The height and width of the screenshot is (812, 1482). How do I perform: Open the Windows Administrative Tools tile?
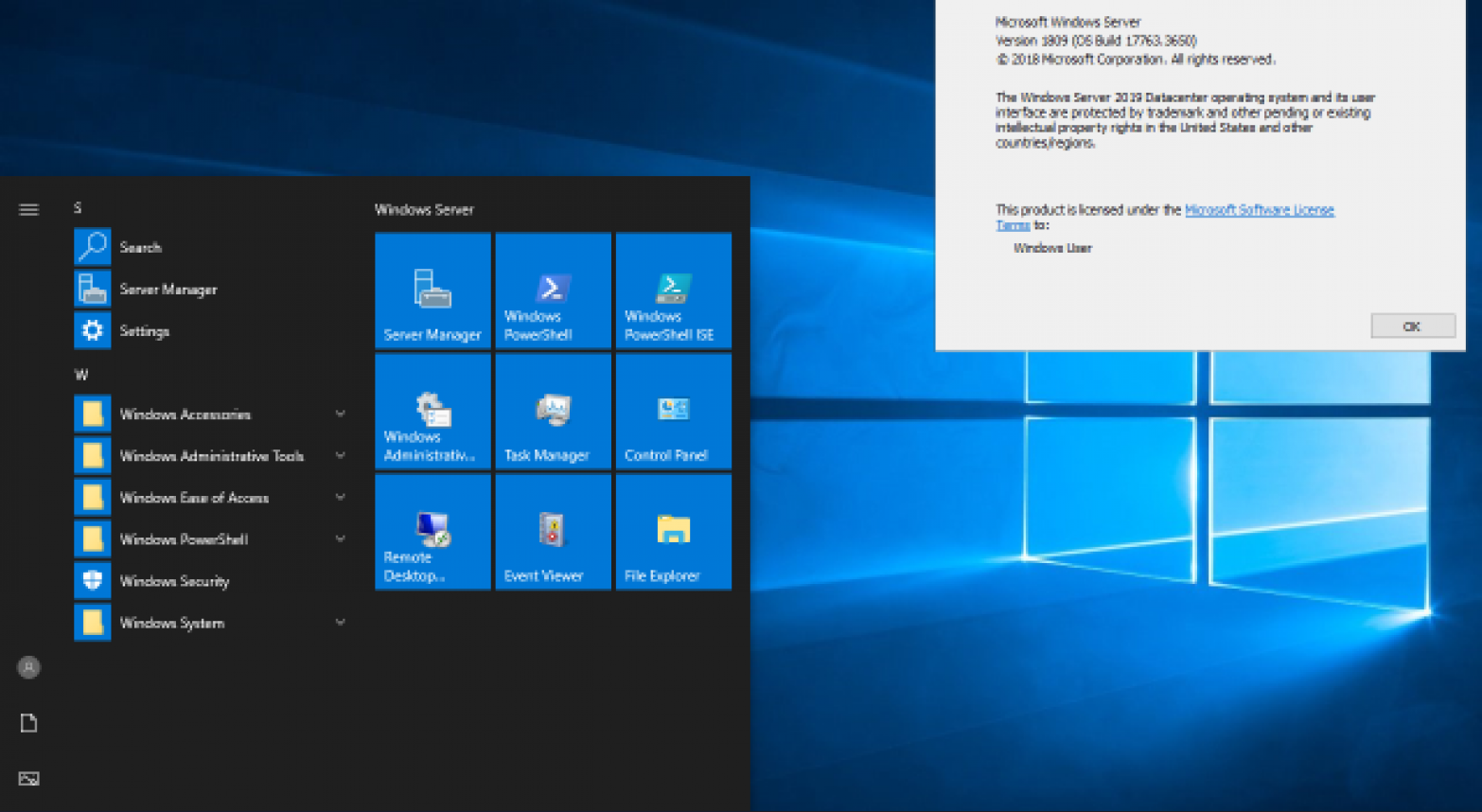click(432, 411)
